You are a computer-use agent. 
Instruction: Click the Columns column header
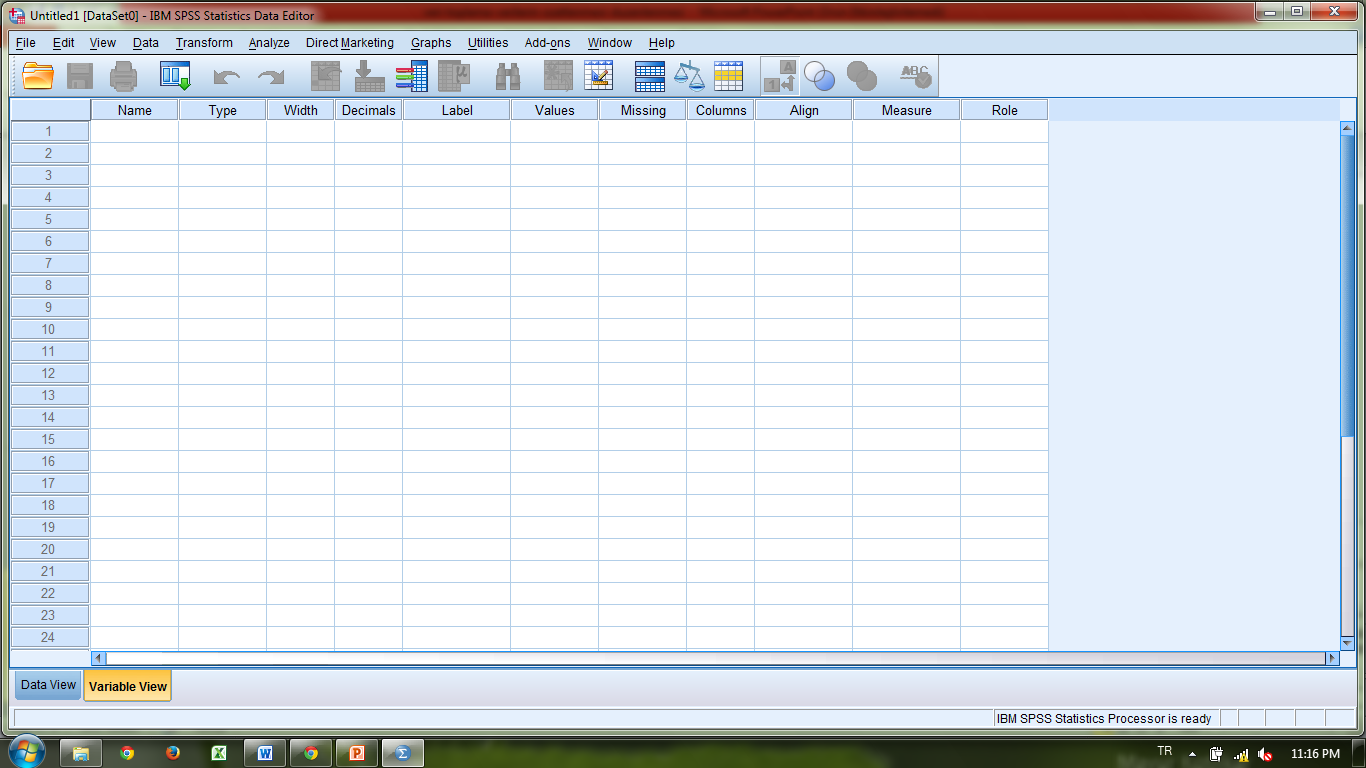(721, 110)
